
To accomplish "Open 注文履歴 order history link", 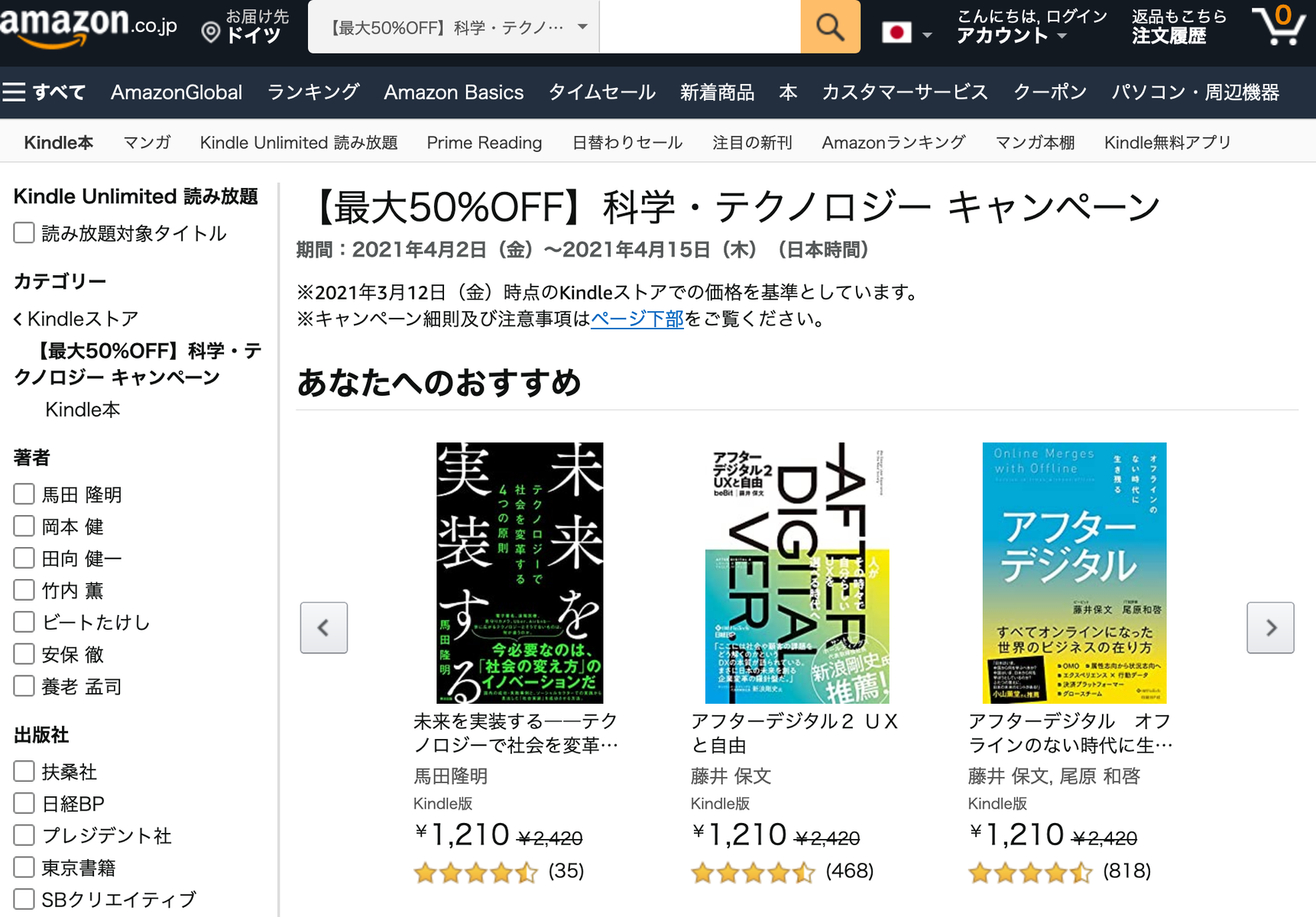I will coord(1169,36).
